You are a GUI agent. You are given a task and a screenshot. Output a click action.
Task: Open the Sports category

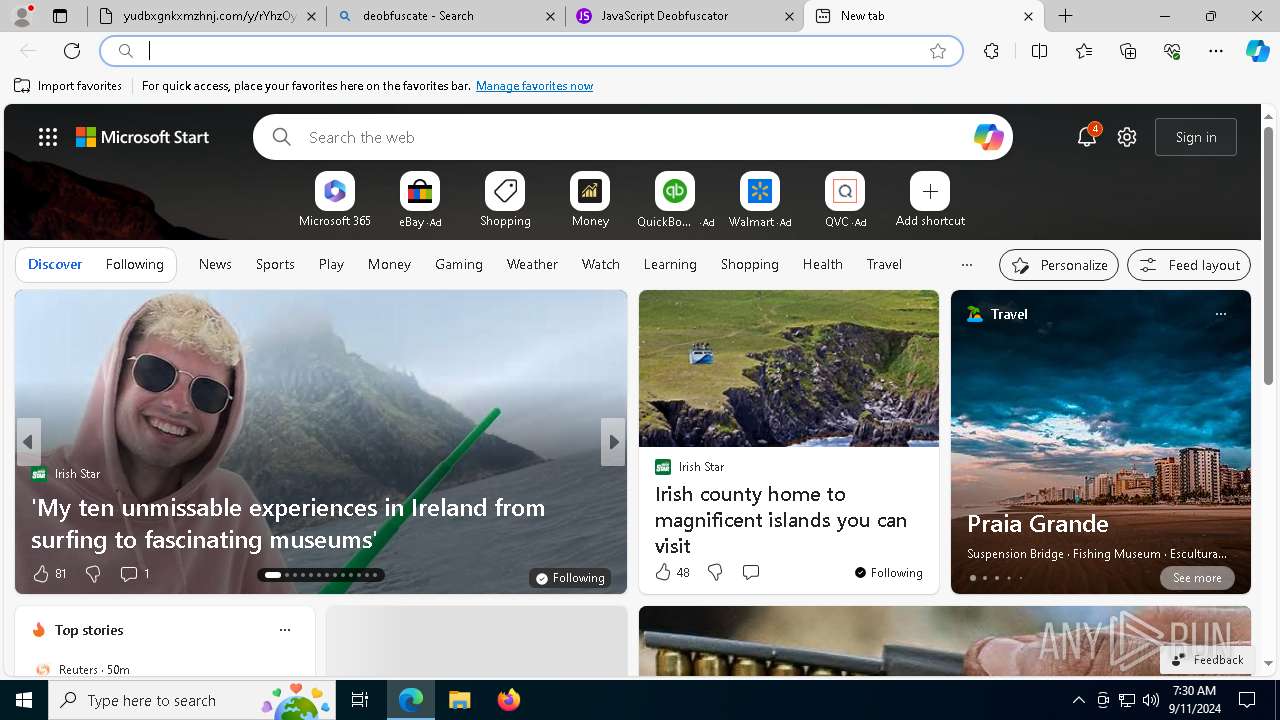275,264
